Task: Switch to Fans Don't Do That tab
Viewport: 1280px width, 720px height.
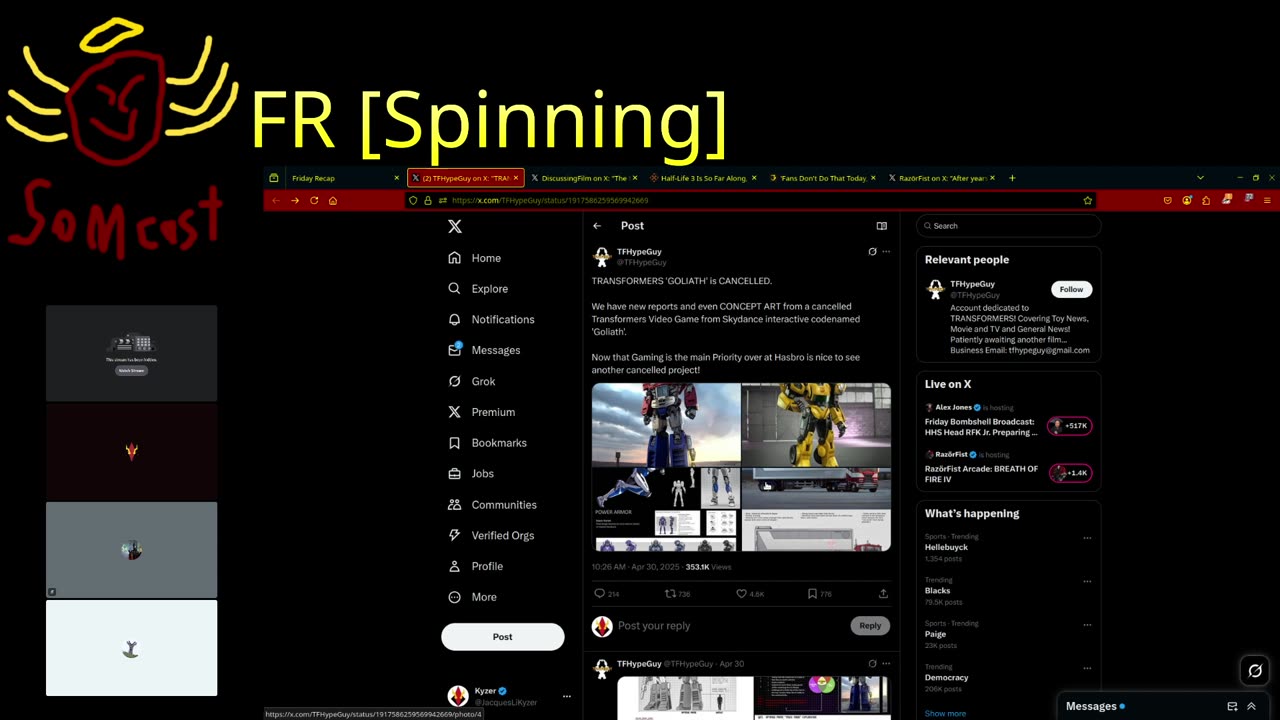Action: tap(822, 178)
